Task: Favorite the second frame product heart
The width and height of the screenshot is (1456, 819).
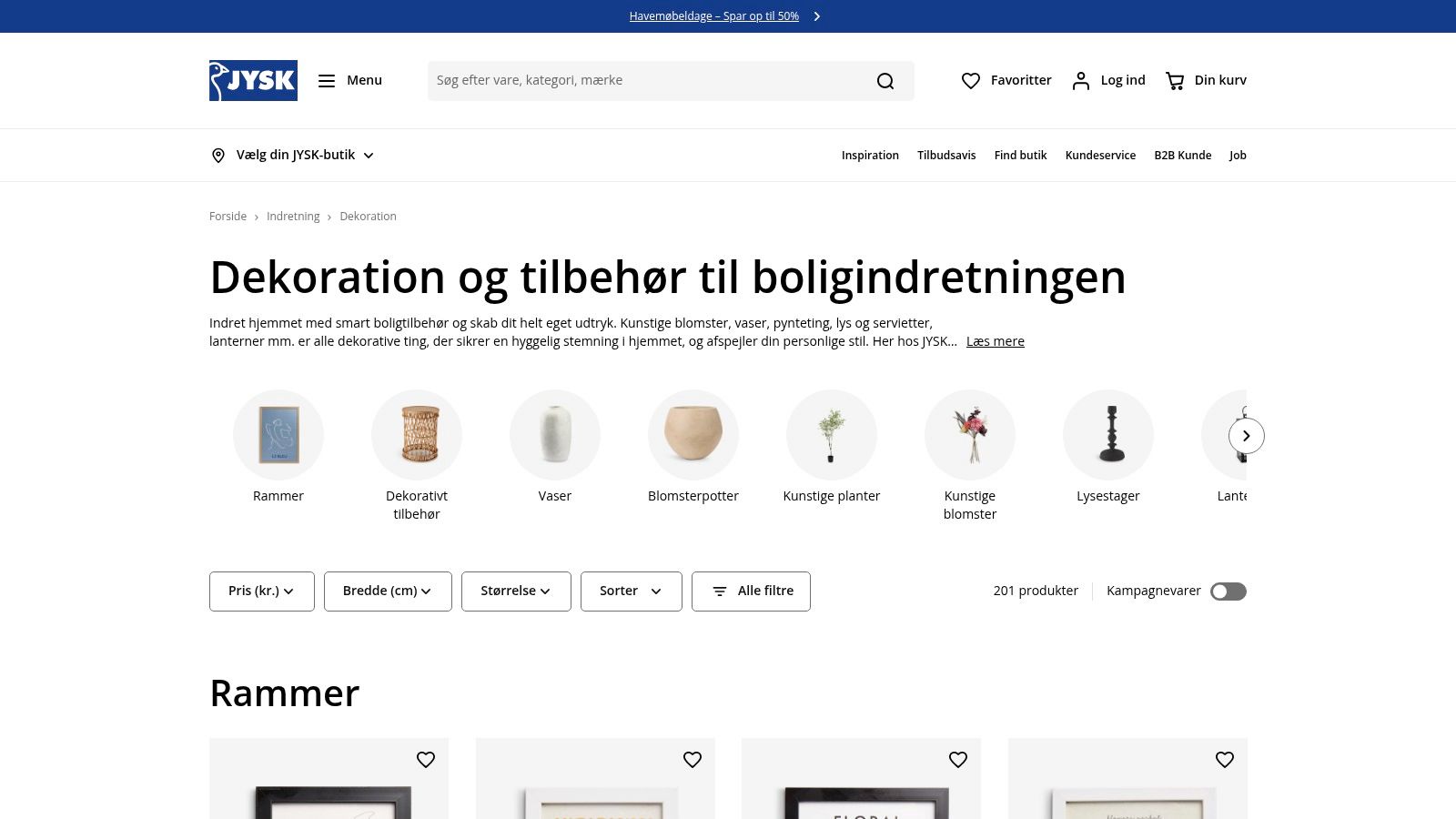Action: coord(693,760)
